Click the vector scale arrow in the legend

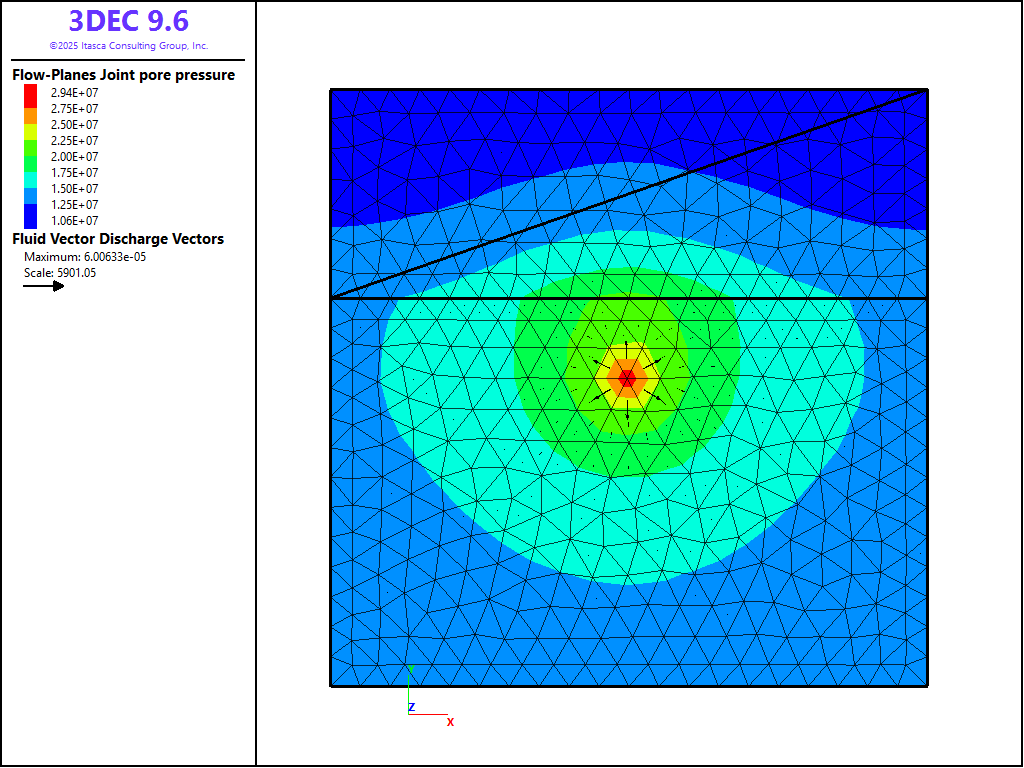coord(44,286)
